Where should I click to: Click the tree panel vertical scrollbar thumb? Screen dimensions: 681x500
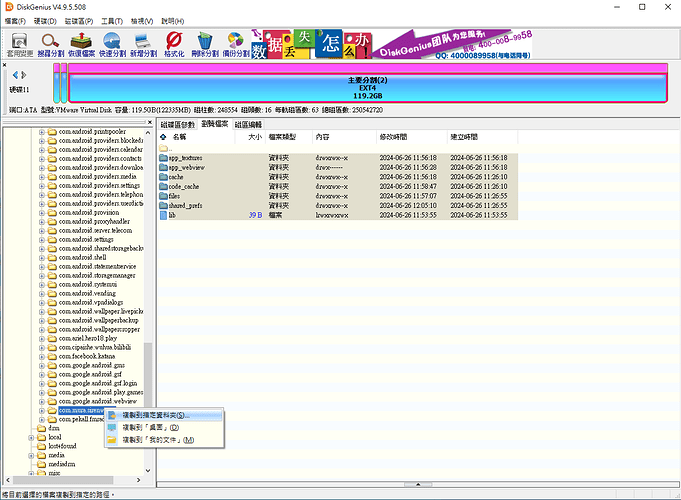click(x=148, y=374)
